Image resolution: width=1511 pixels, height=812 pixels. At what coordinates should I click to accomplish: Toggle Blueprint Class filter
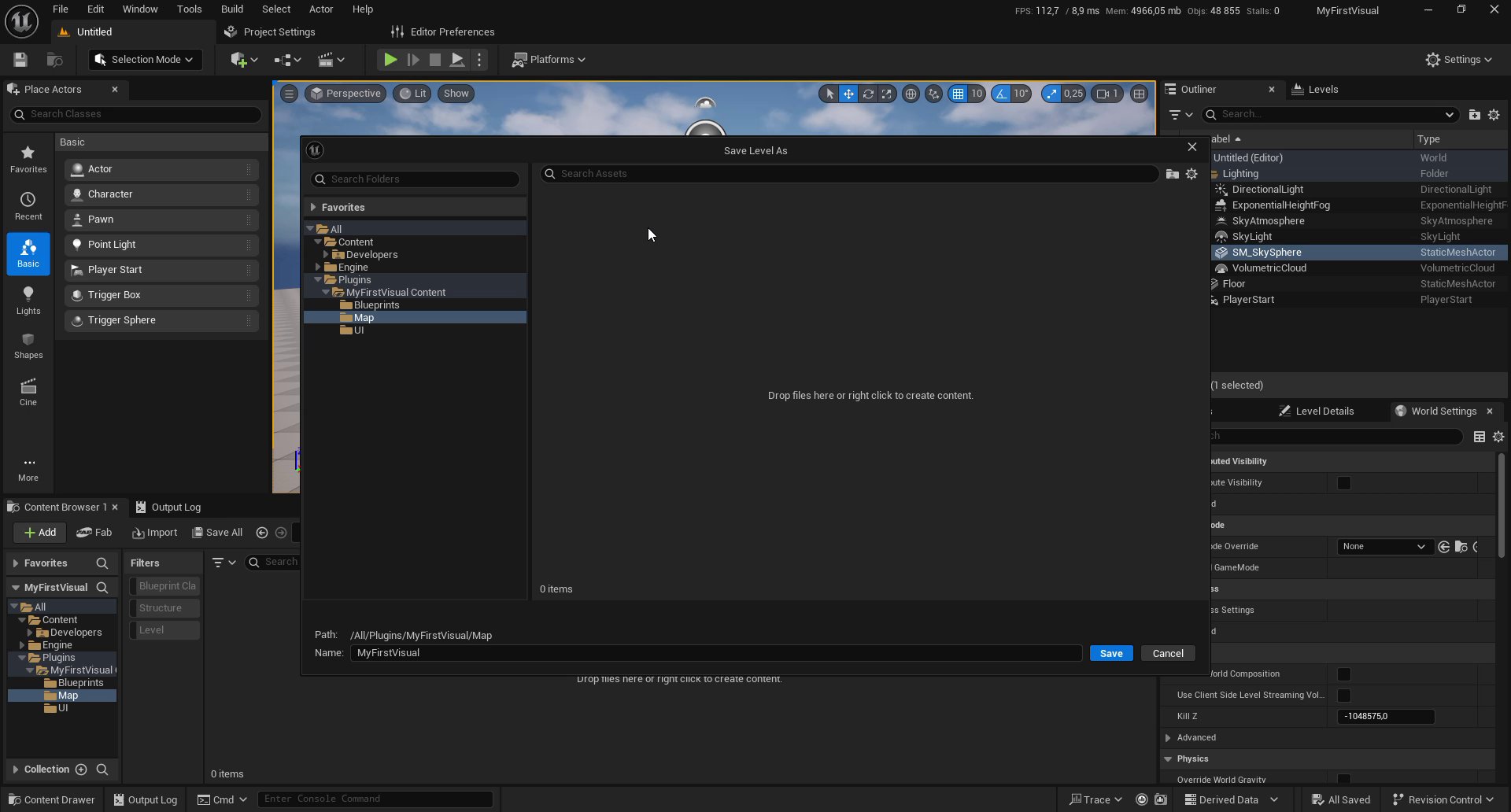point(164,586)
